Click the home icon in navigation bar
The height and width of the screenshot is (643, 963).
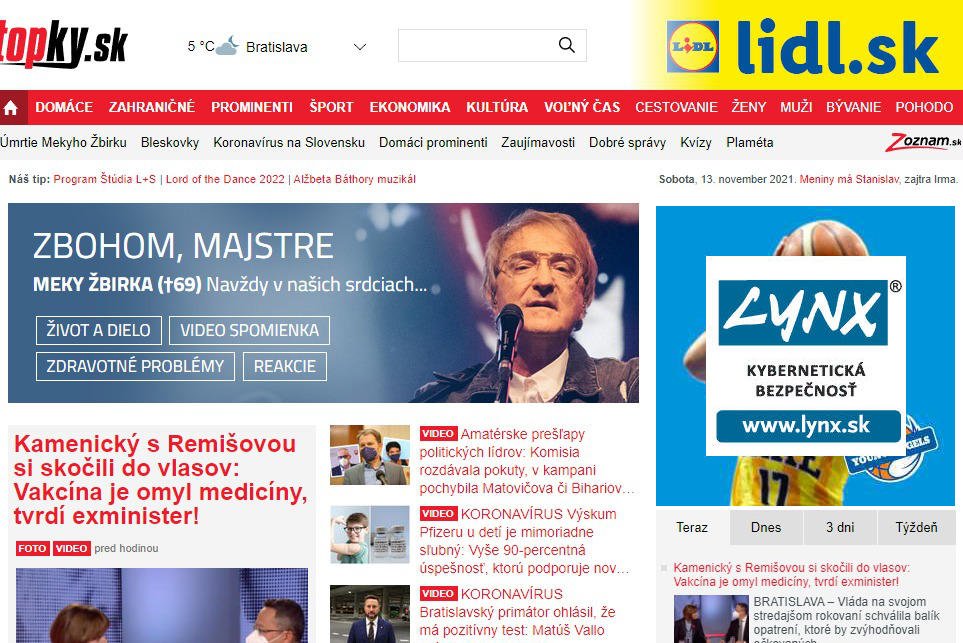tap(11, 108)
